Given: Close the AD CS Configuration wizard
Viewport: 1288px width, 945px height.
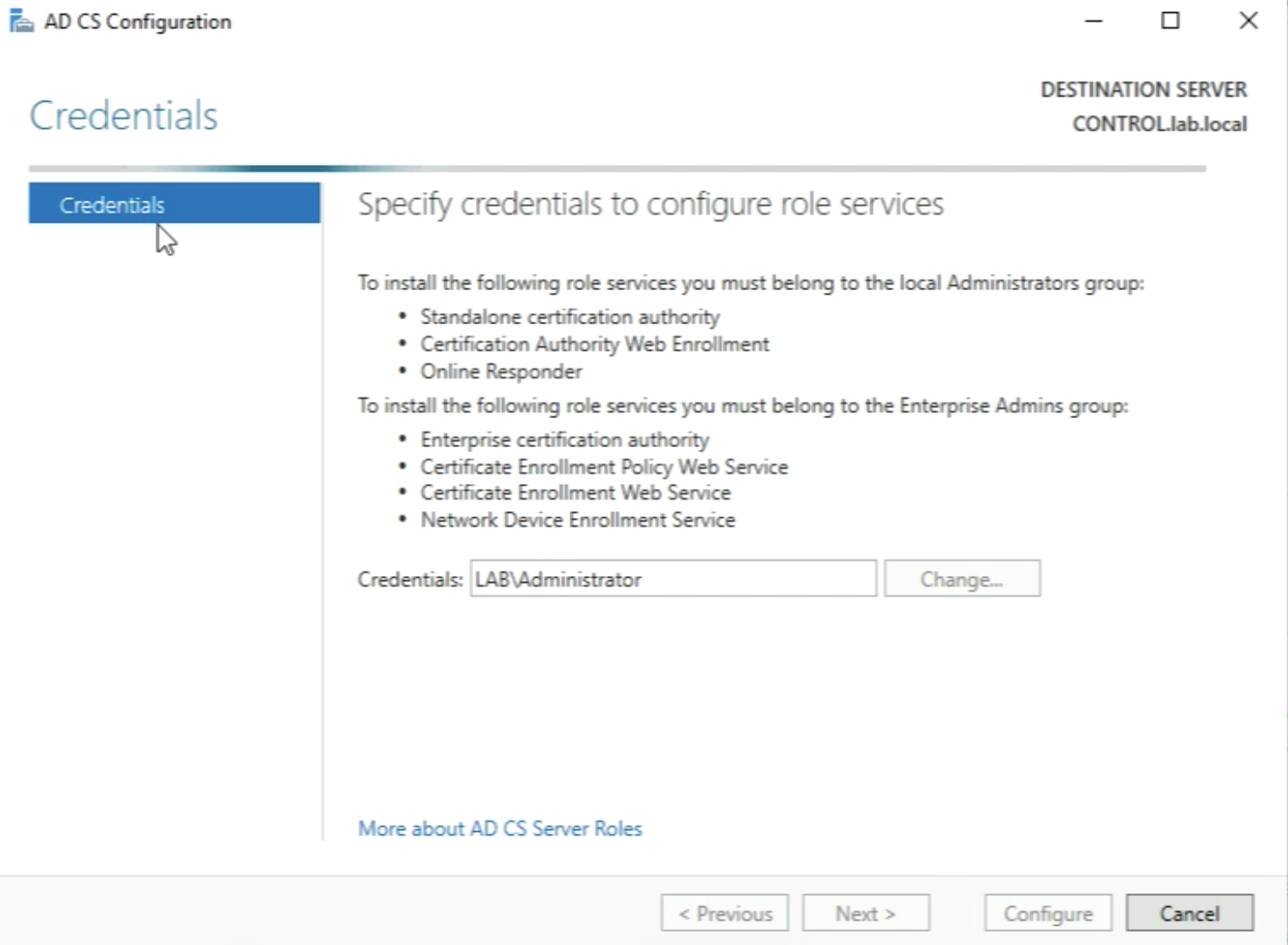Looking at the screenshot, I should pos(1248,21).
